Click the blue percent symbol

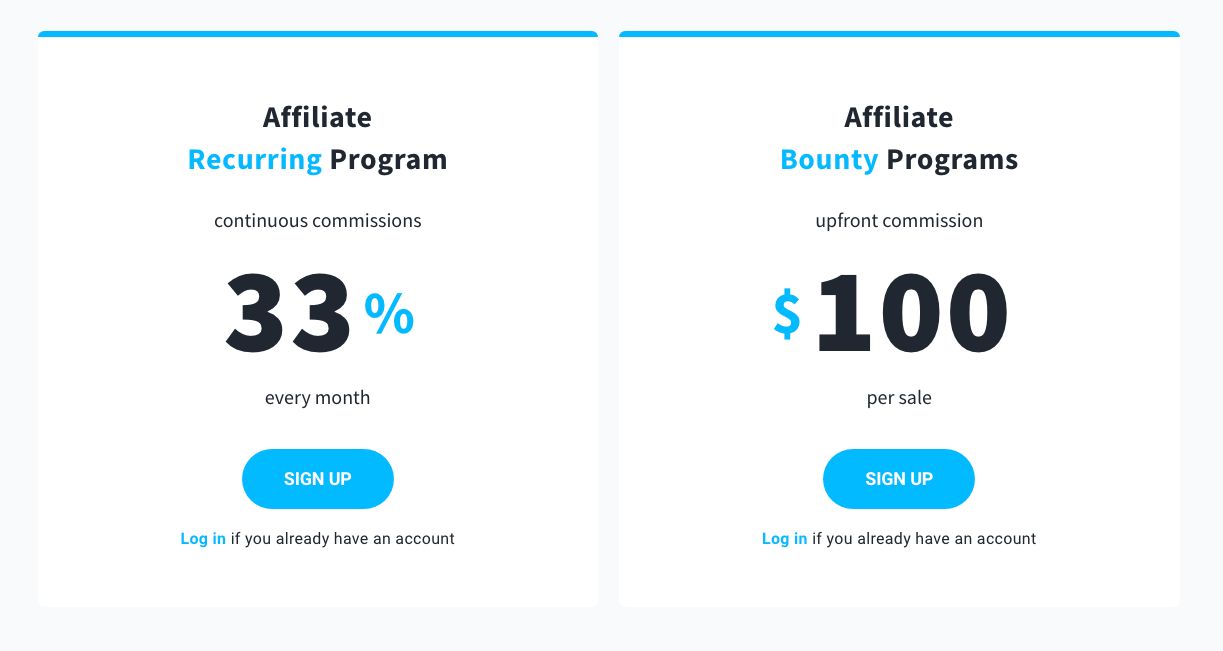coord(389,314)
